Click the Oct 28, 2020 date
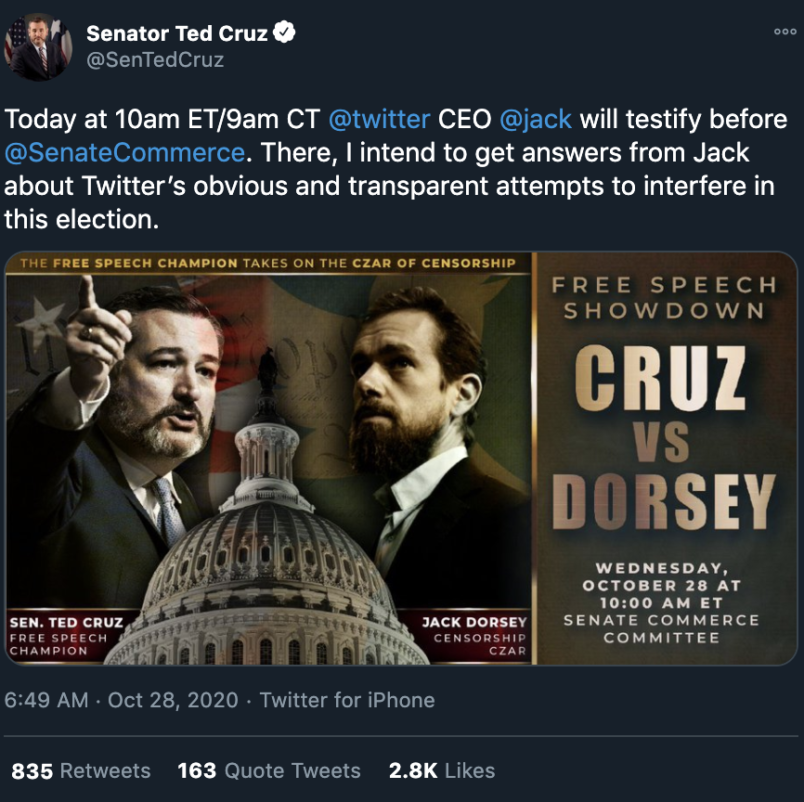This screenshot has height=802, width=804. pyautogui.click(x=173, y=700)
